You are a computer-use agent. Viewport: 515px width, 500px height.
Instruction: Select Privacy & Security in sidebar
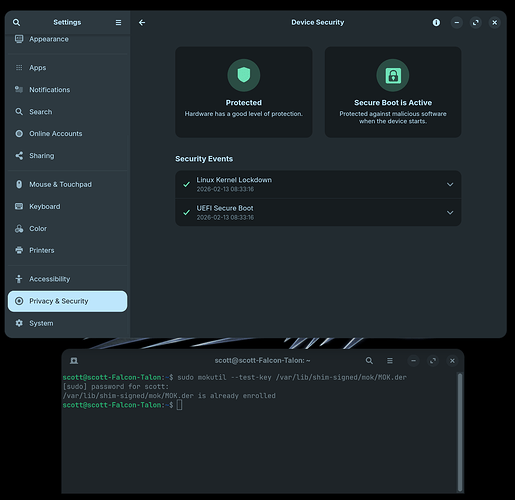pyautogui.click(x=67, y=301)
